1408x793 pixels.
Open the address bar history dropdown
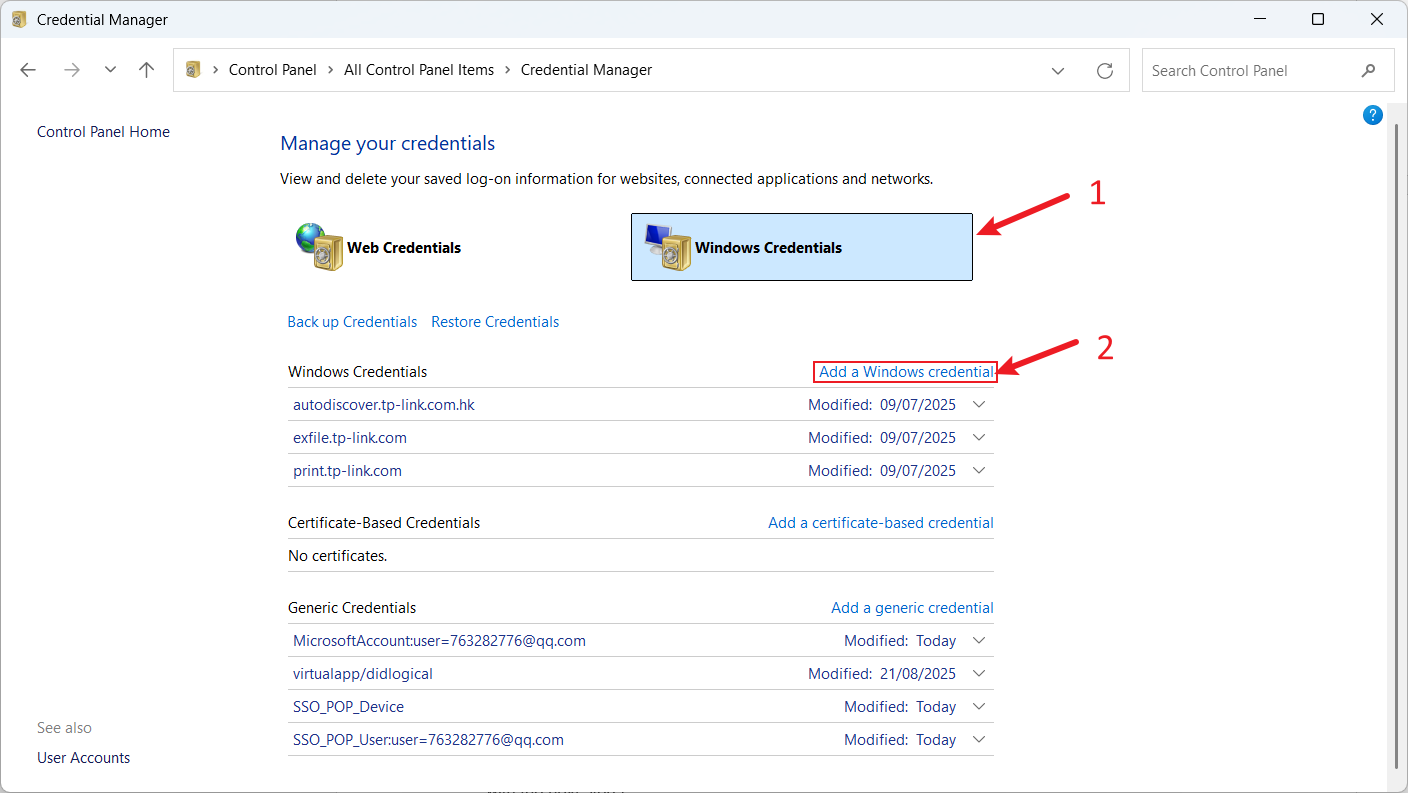pos(1057,70)
